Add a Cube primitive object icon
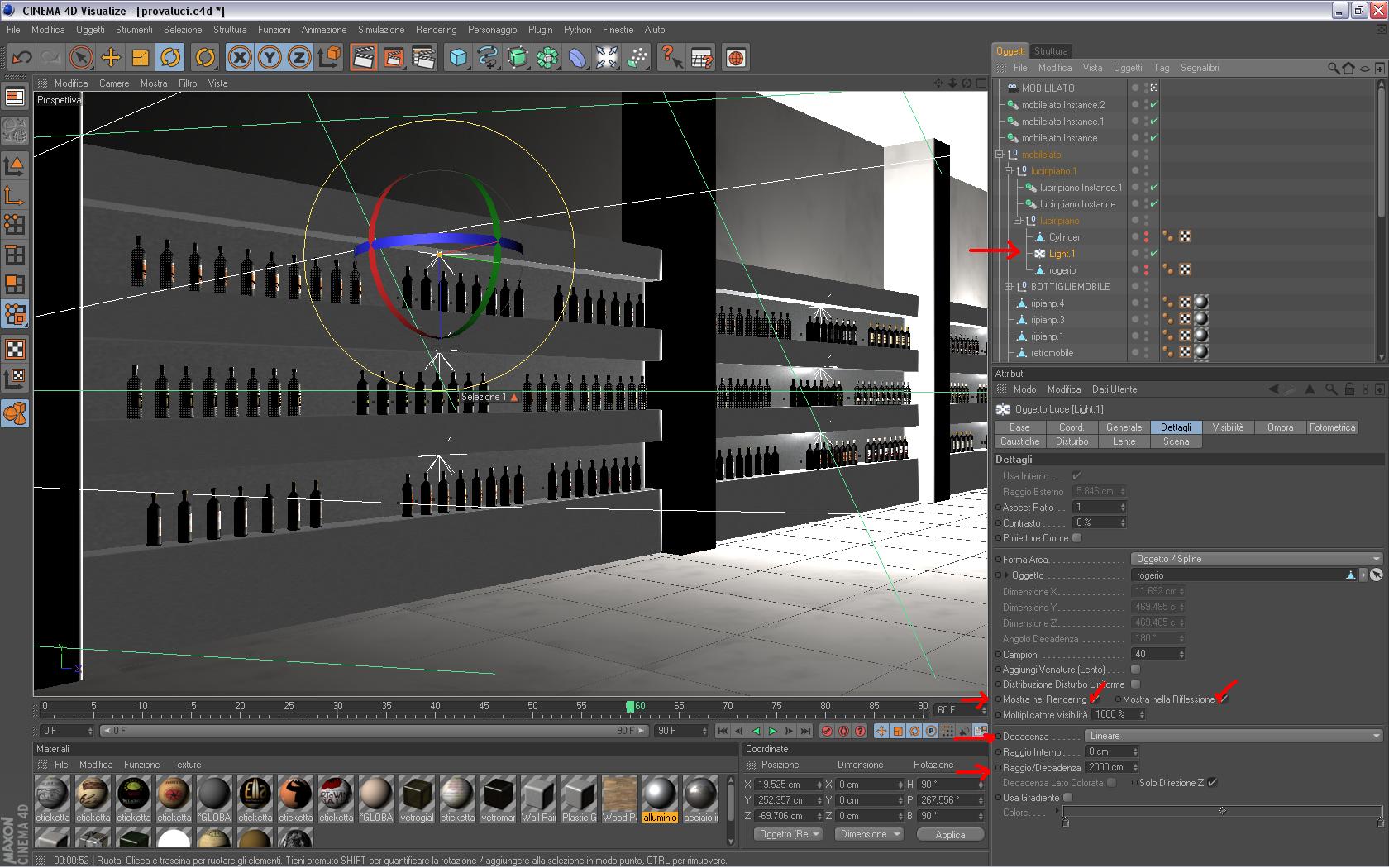The width and height of the screenshot is (1389, 868). 458,58
